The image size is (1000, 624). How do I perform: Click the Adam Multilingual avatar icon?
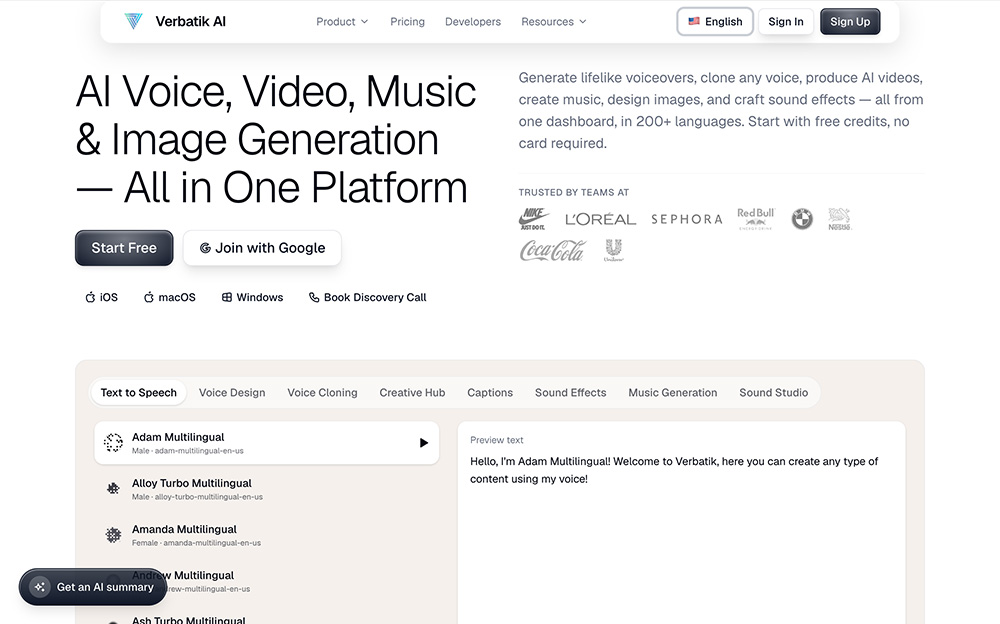pos(114,443)
